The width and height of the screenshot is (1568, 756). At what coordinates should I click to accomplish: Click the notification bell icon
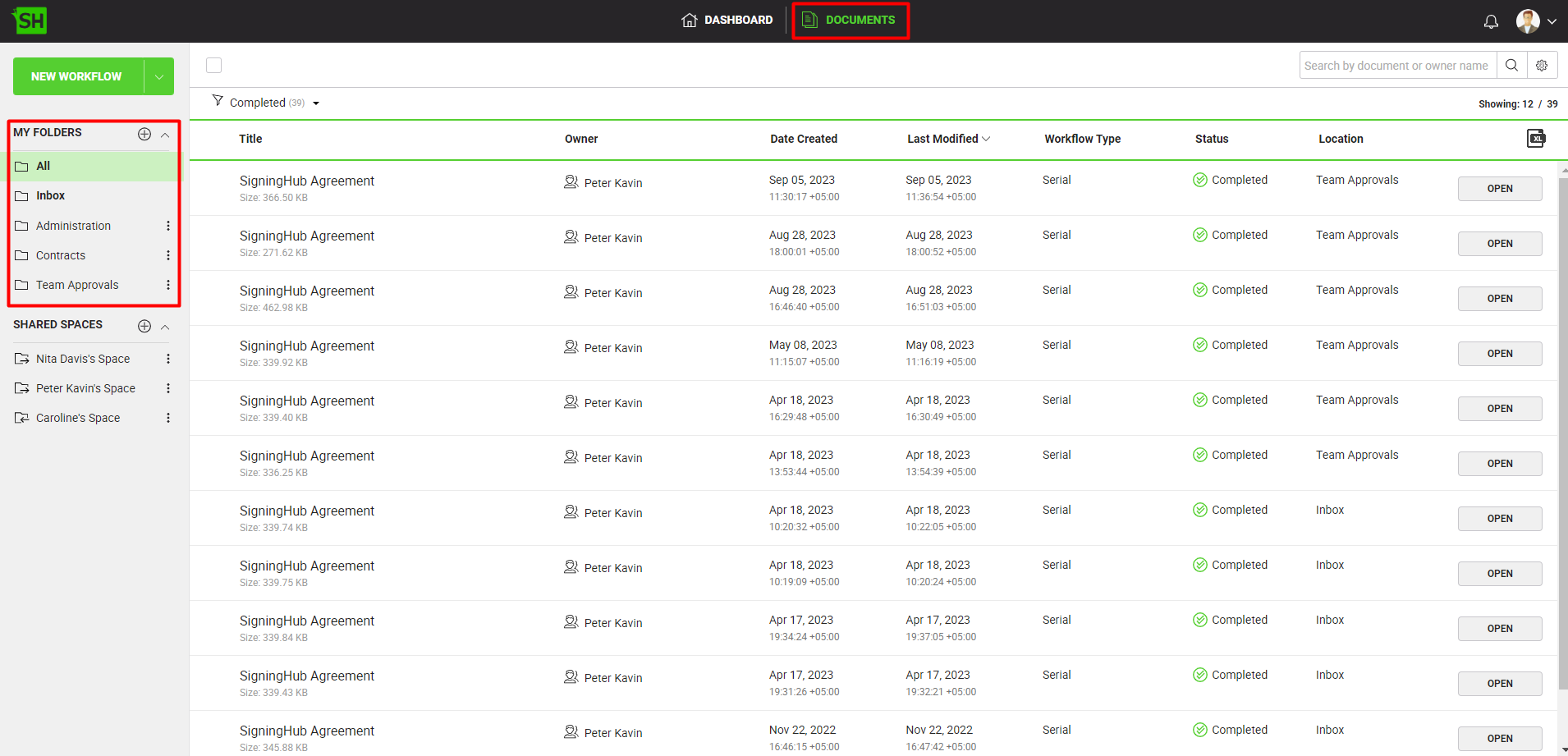tap(1491, 21)
